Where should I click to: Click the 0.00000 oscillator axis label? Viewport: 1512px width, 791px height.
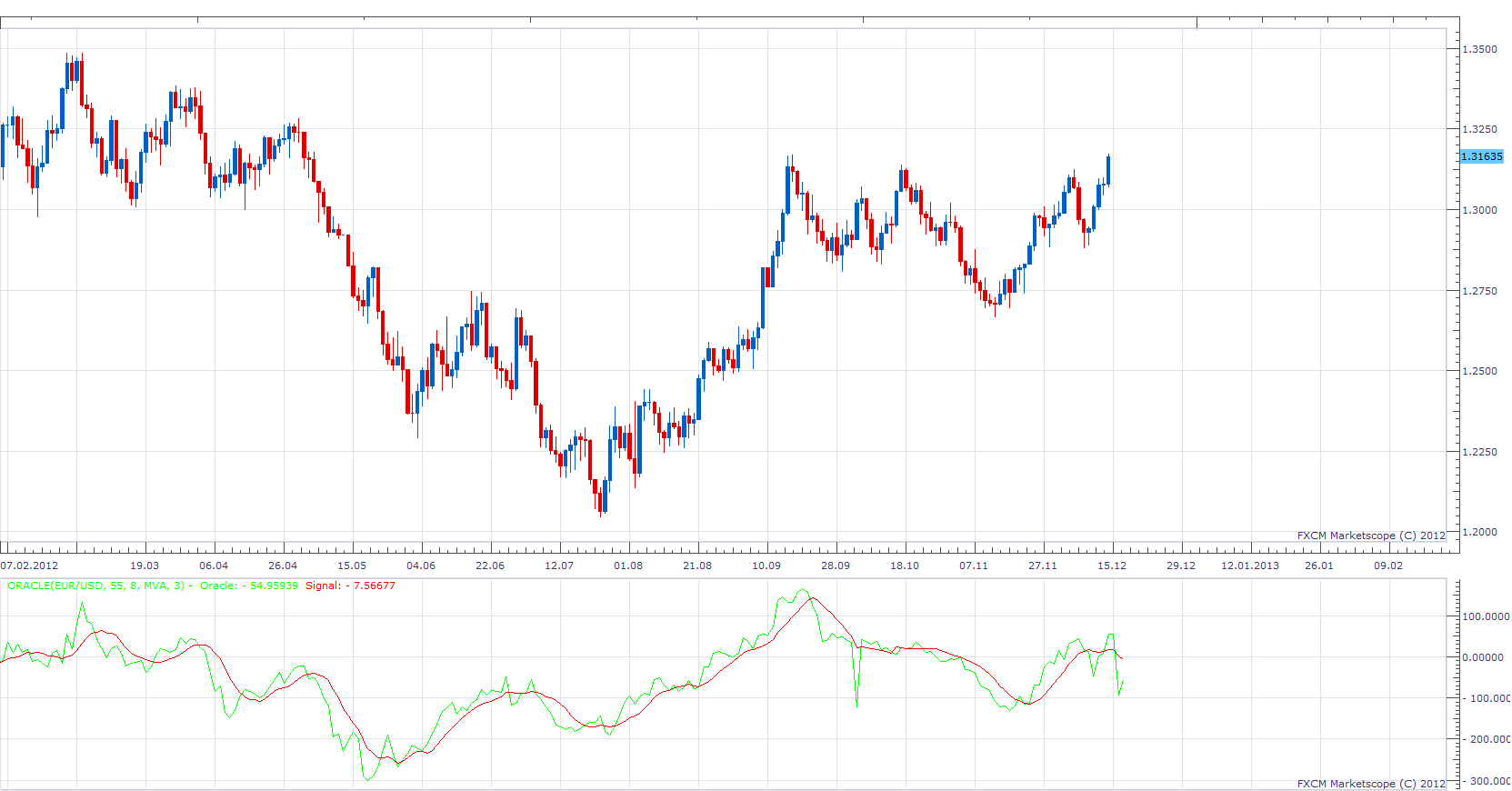(1483, 657)
